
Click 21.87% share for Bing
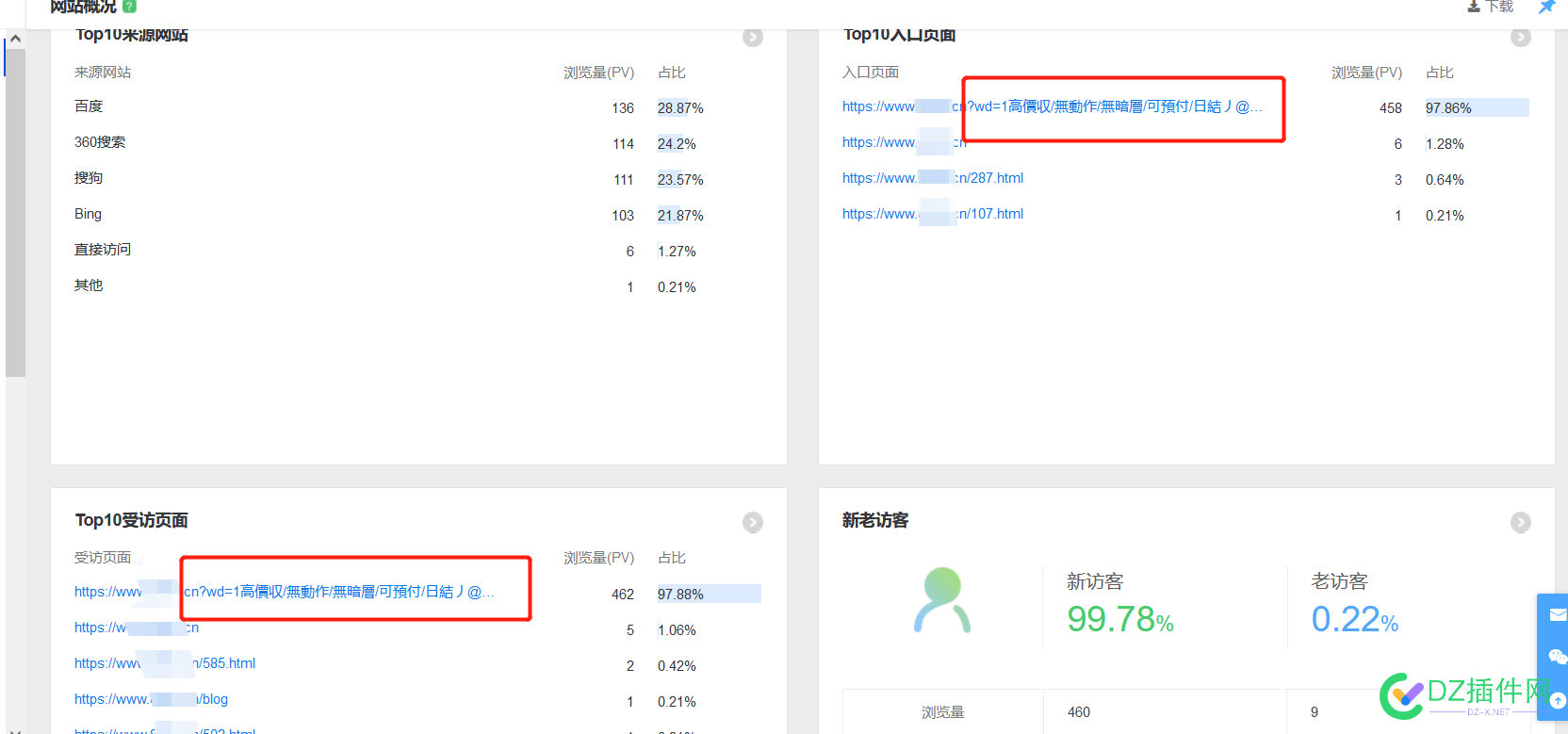point(680,216)
